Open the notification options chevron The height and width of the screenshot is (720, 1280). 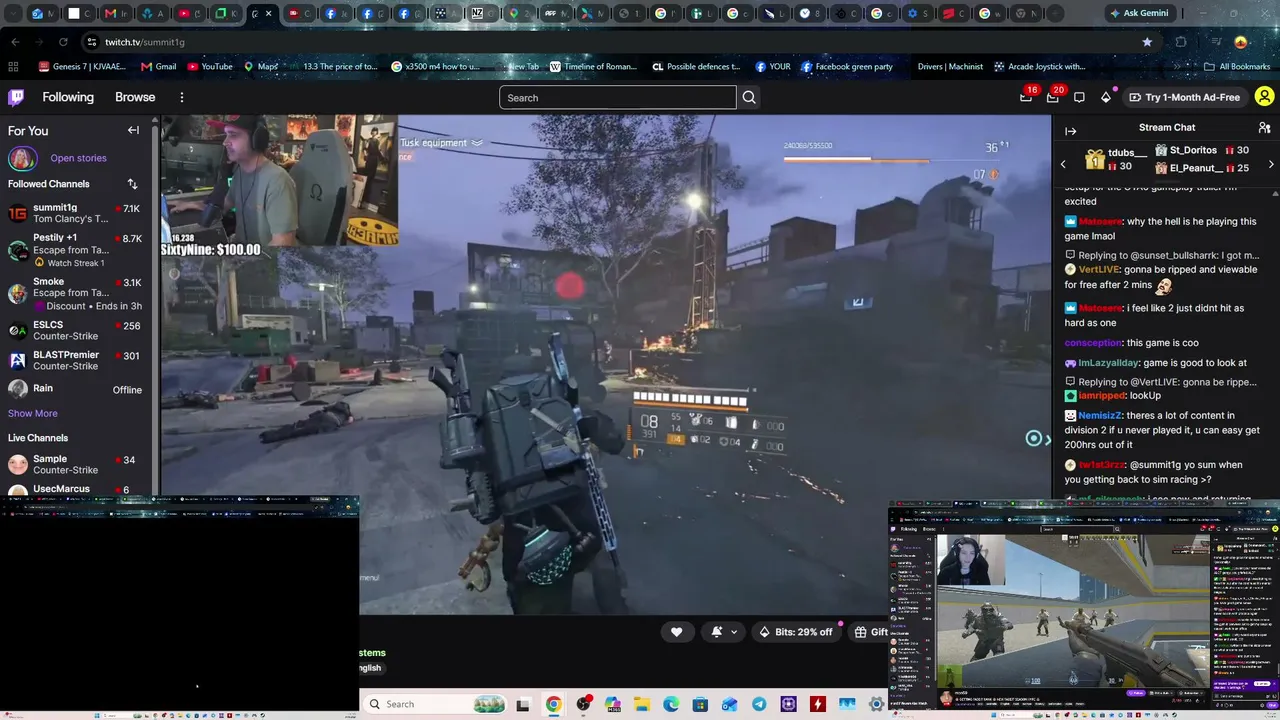734,632
